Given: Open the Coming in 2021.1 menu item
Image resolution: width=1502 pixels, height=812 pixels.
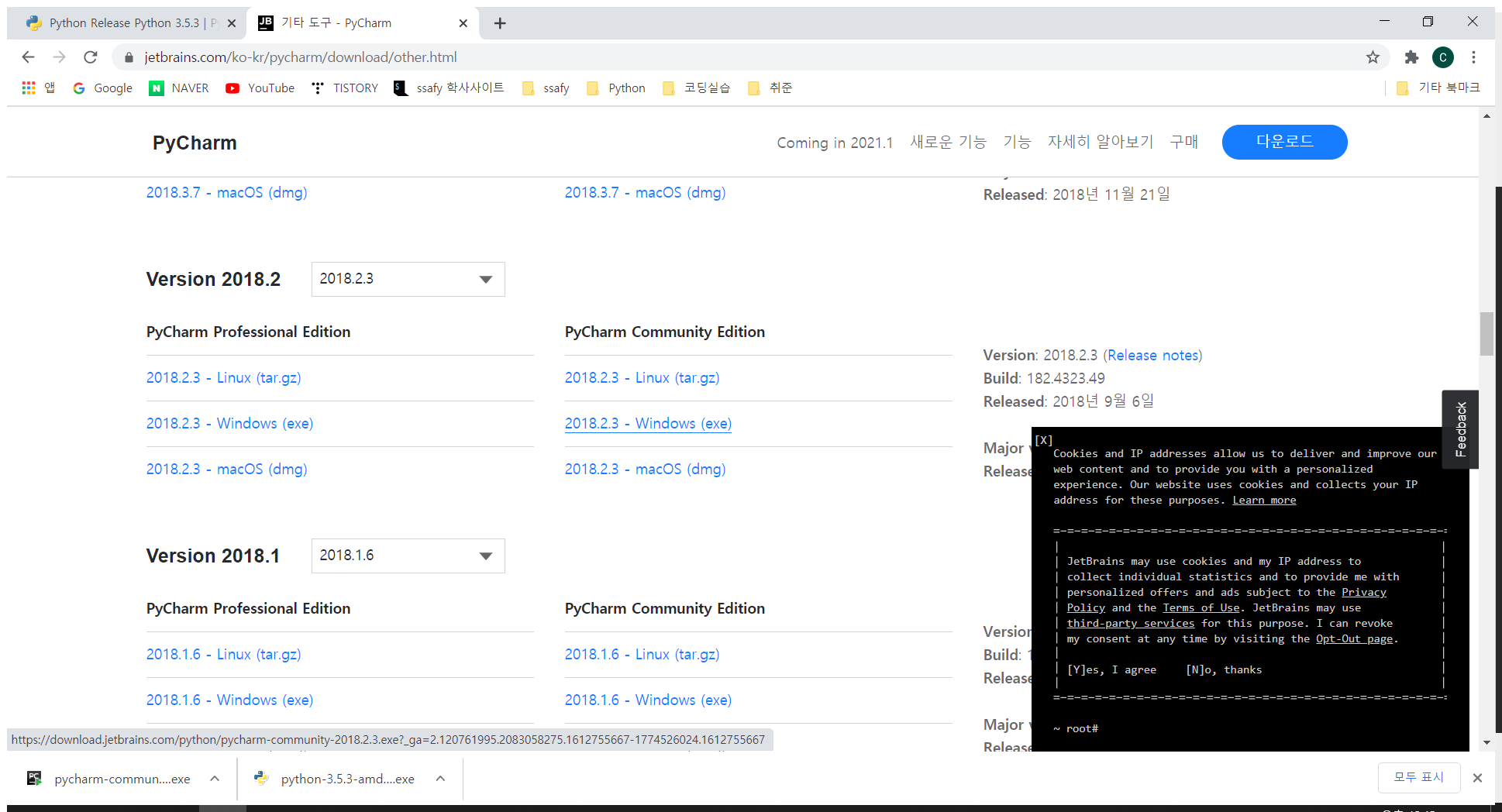Looking at the screenshot, I should coord(835,143).
